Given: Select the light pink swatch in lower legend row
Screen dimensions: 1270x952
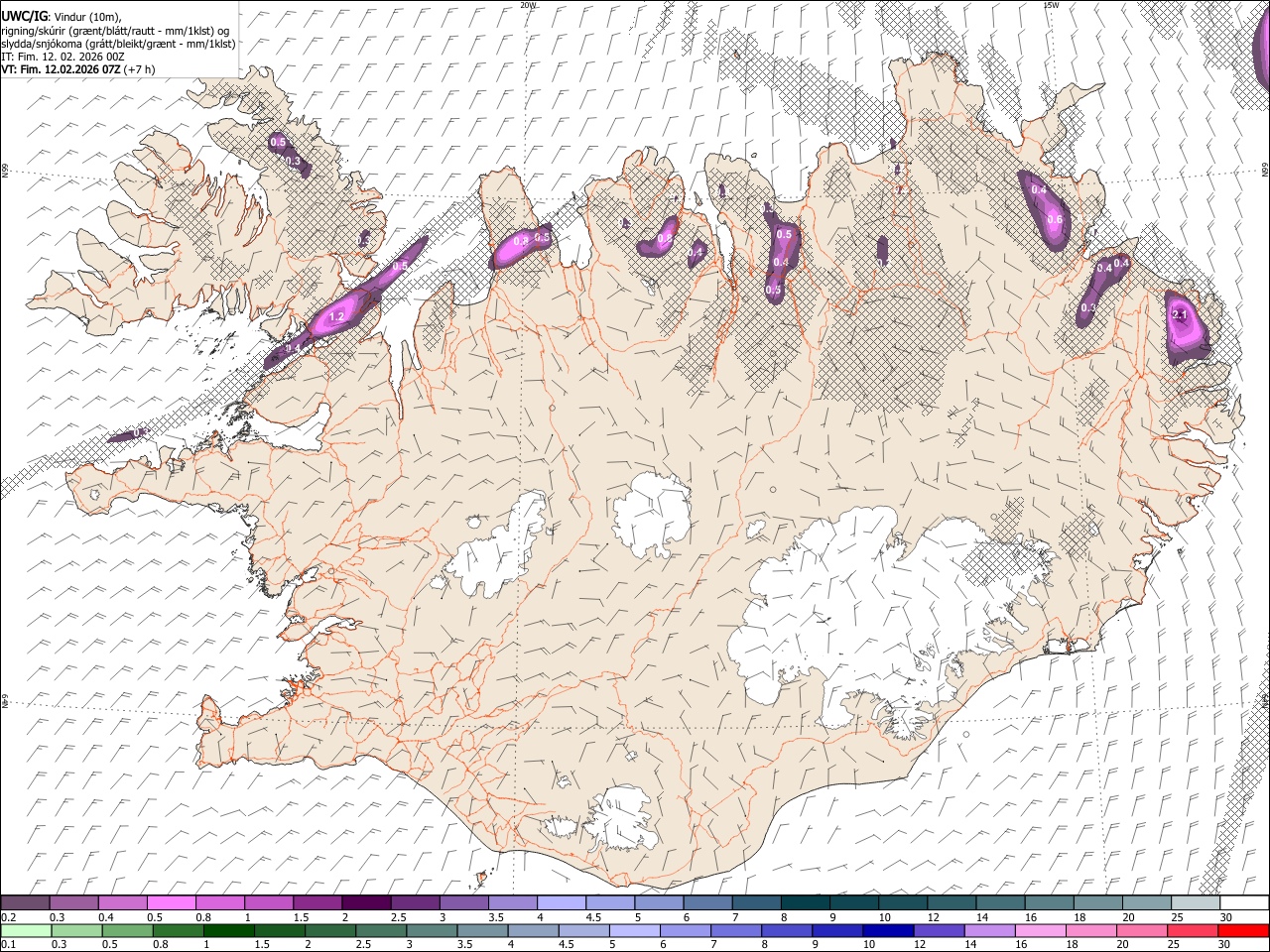Looking at the screenshot, I should pyautogui.click(x=1040, y=931).
